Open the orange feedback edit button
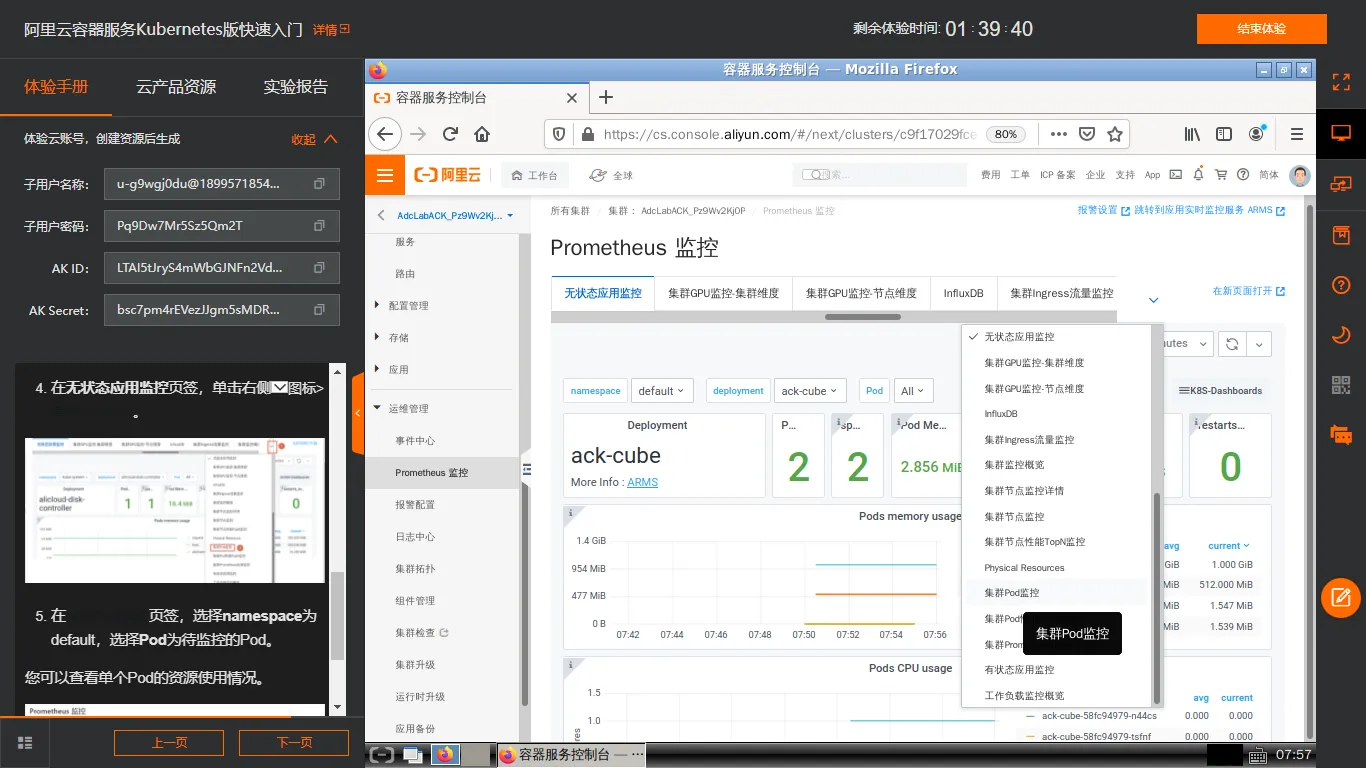This screenshot has width=1366, height=768. pyautogui.click(x=1341, y=598)
